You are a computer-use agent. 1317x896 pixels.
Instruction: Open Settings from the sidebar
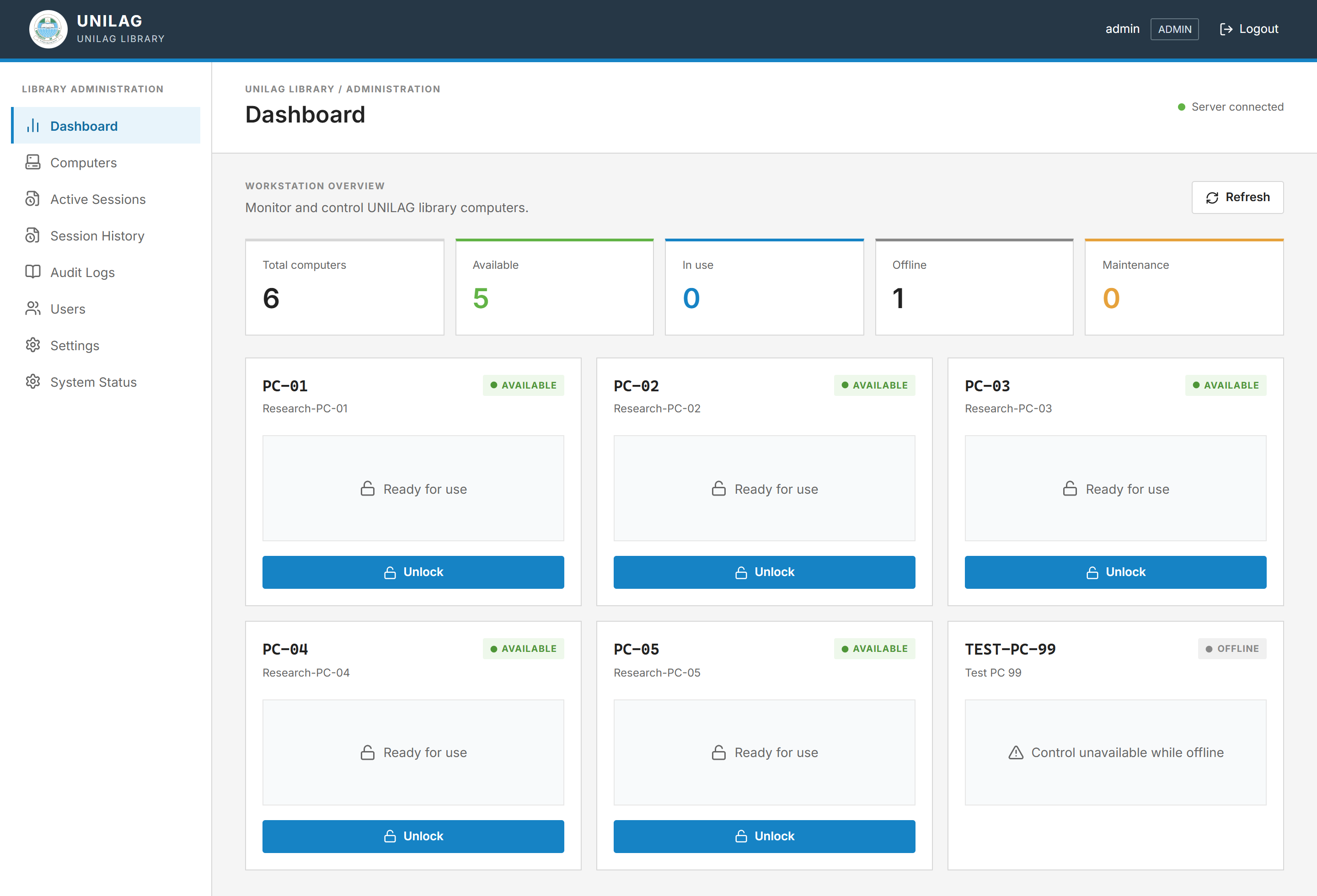(x=106, y=345)
